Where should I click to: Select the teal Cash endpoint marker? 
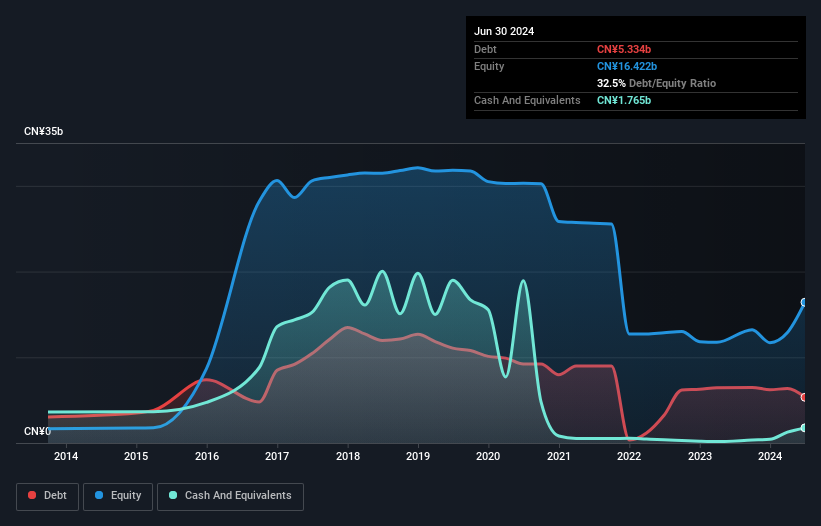[804, 428]
